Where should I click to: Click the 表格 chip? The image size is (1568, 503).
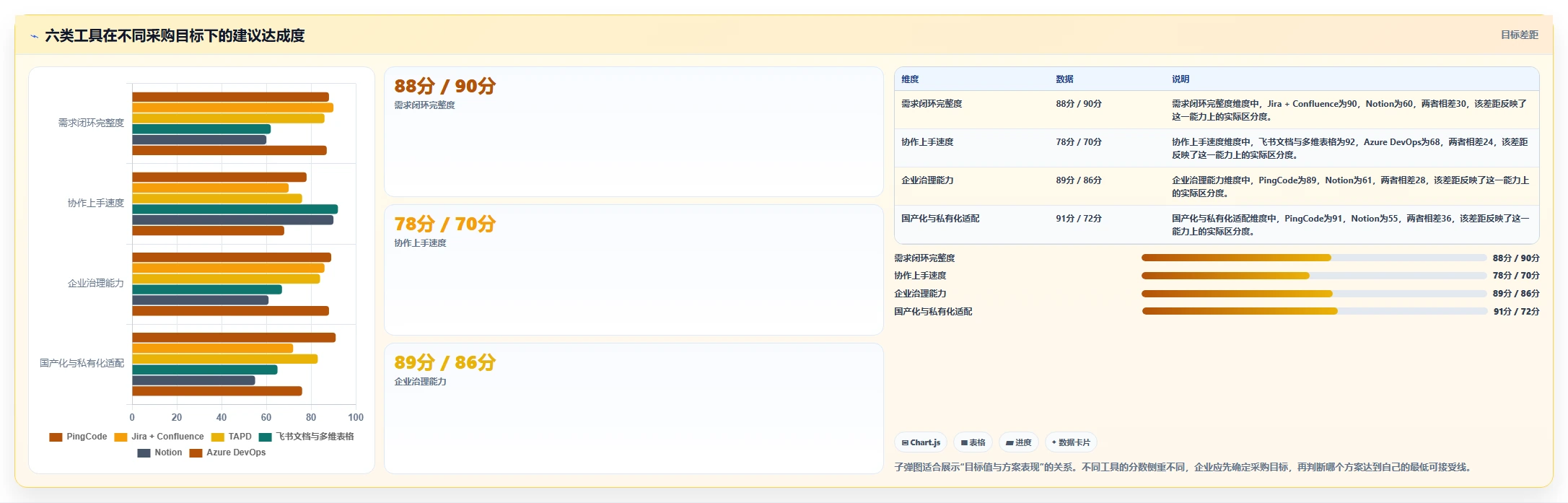(973, 442)
